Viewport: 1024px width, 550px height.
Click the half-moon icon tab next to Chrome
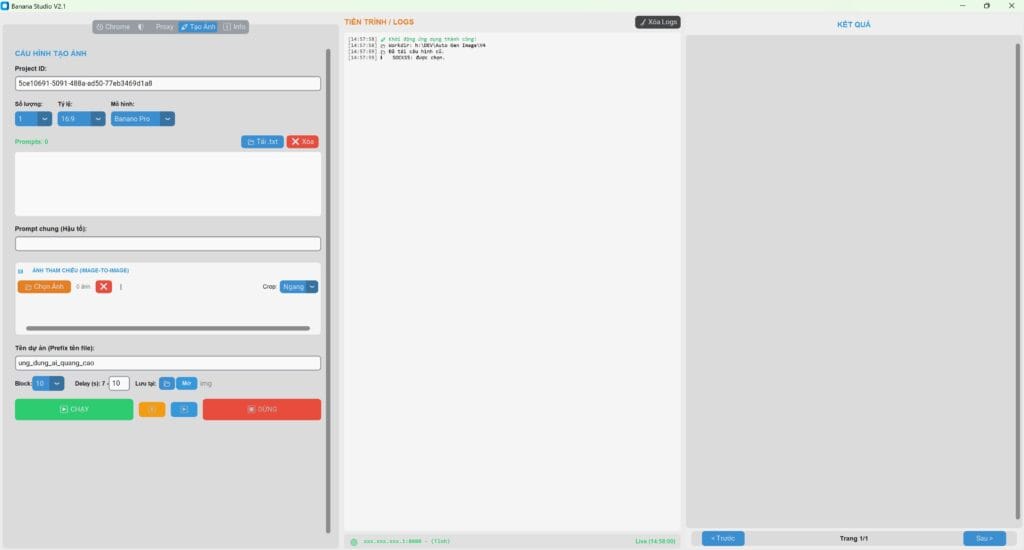(x=140, y=27)
